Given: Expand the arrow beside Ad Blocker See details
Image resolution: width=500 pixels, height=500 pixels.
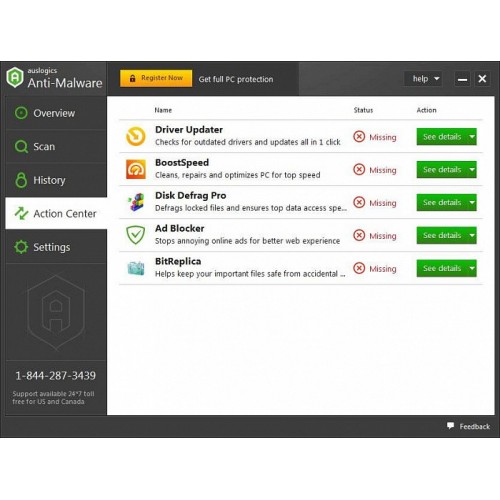Looking at the screenshot, I should pos(472,235).
